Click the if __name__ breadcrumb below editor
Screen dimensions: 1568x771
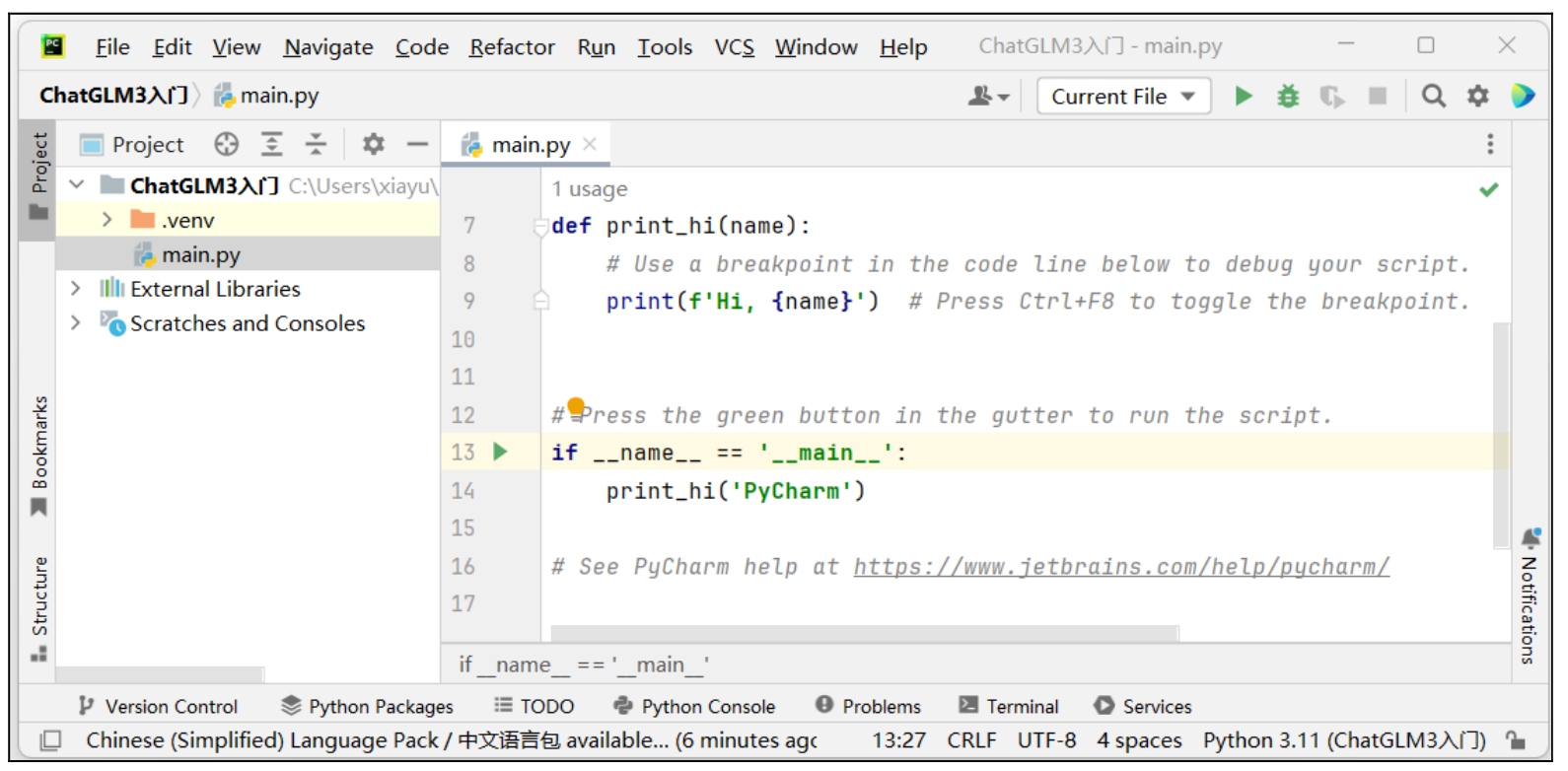[584, 665]
